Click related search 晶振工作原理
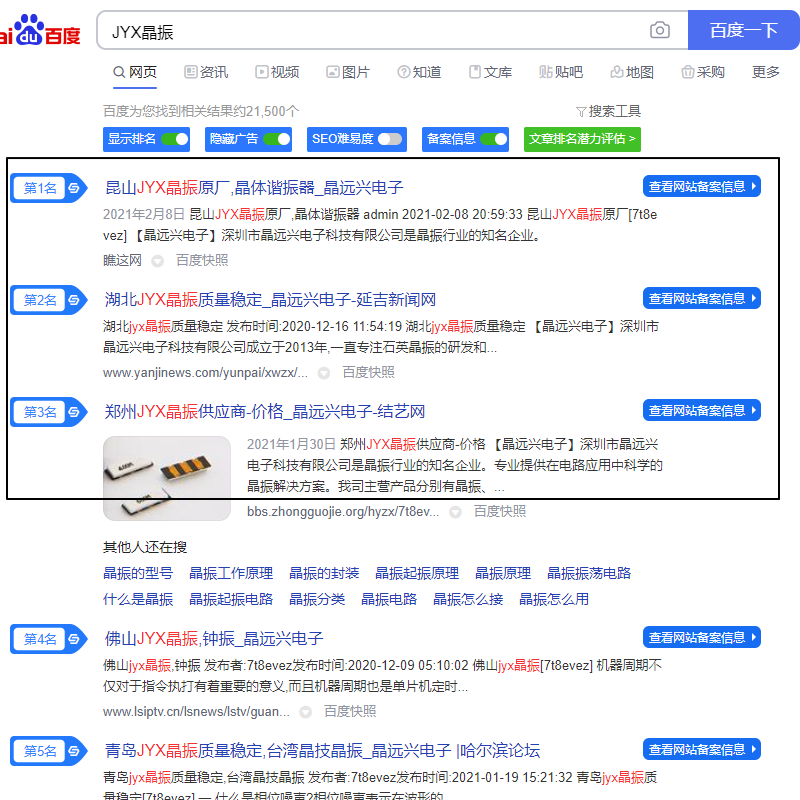The width and height of the screenshot is (800, 800). 231,573
